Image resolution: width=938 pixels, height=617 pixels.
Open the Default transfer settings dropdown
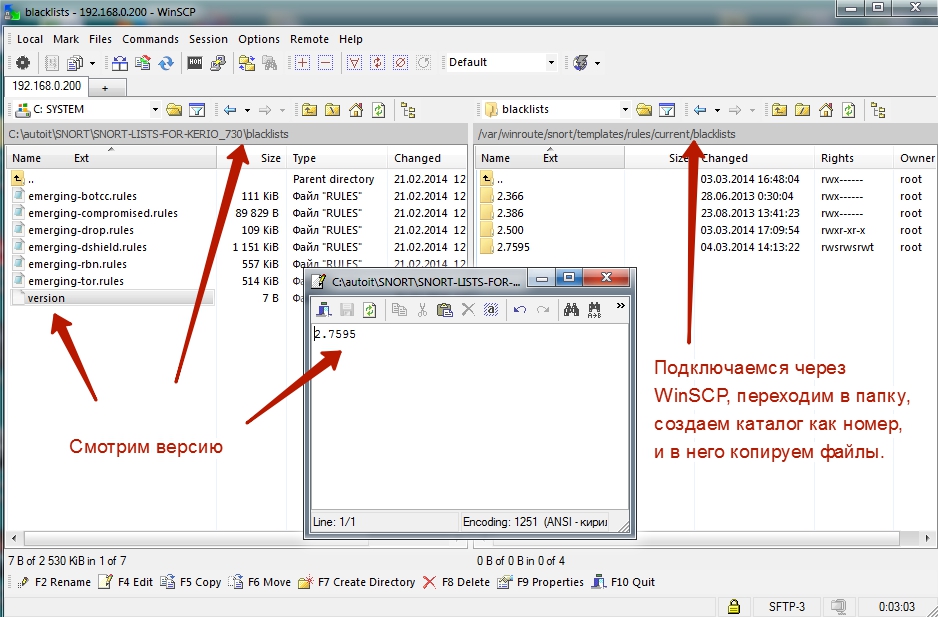pos(551,62)
